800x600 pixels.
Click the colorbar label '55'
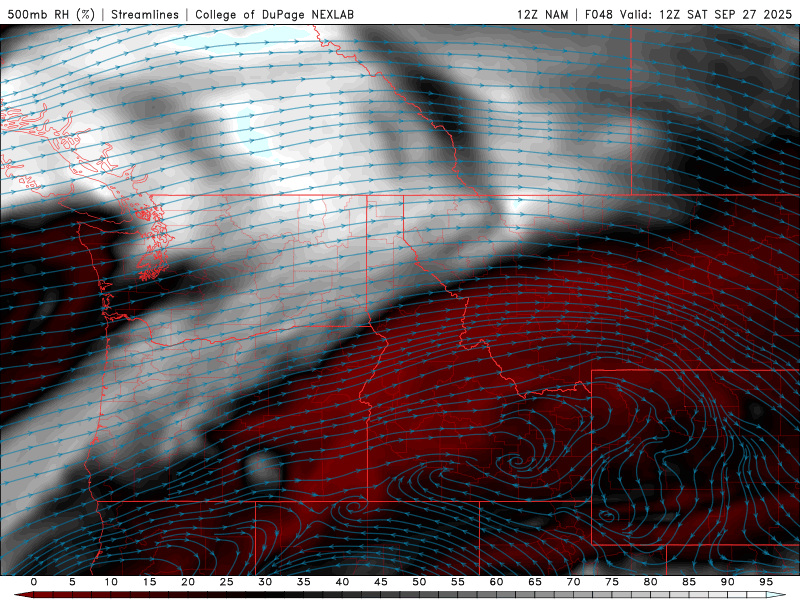(x=458, y=582)
